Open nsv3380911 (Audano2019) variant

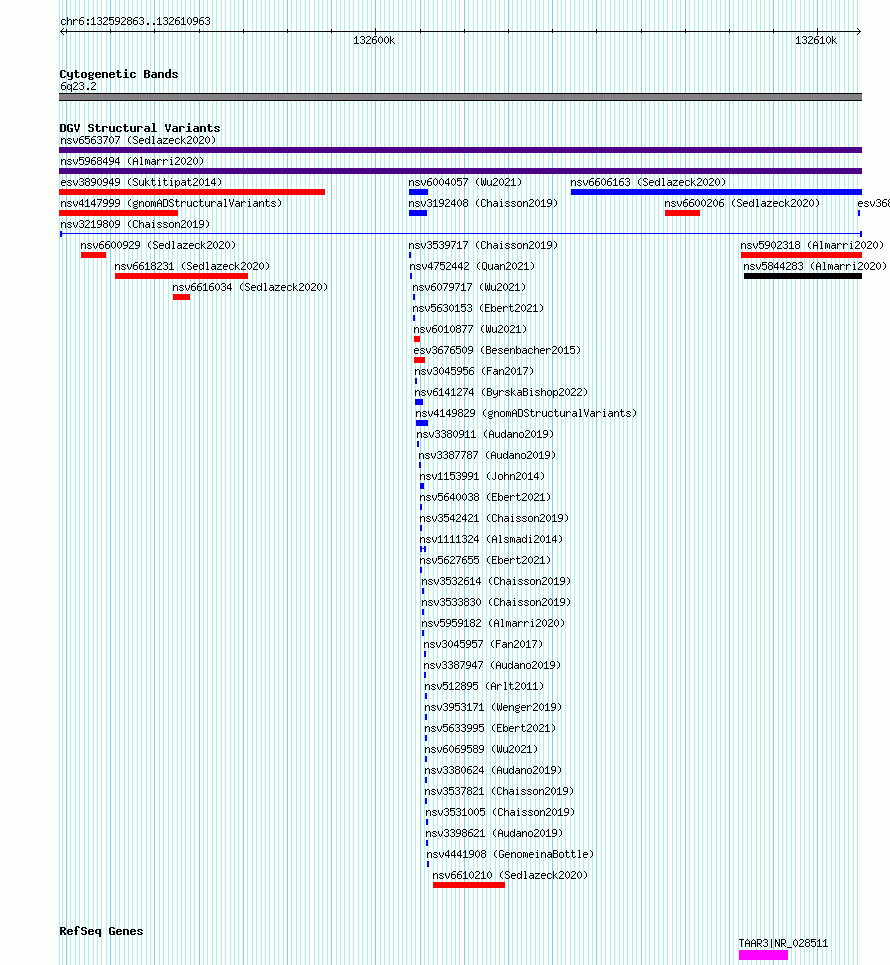coord(486,434)
